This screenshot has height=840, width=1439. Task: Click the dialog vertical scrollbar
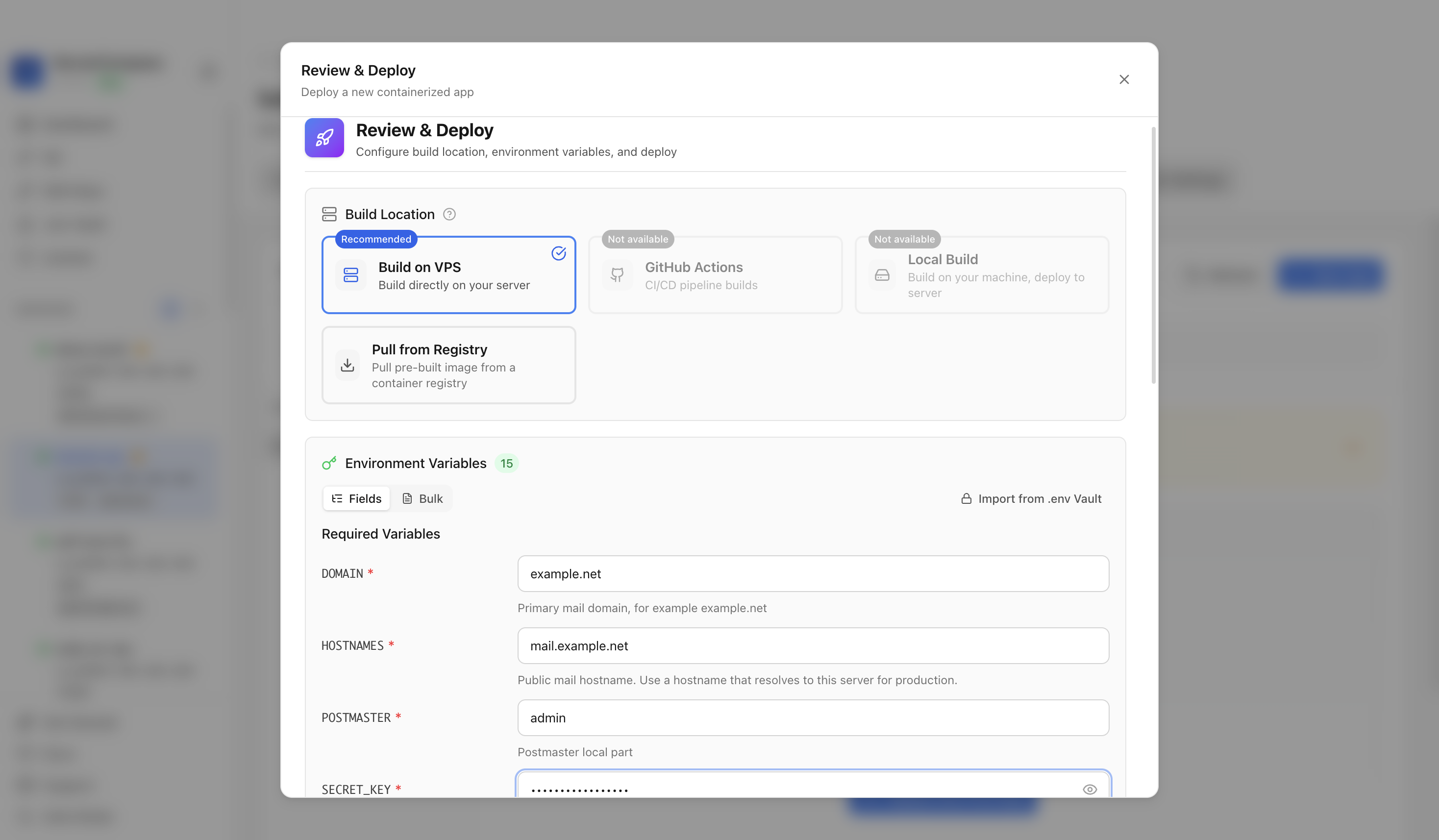(1153, 255)
